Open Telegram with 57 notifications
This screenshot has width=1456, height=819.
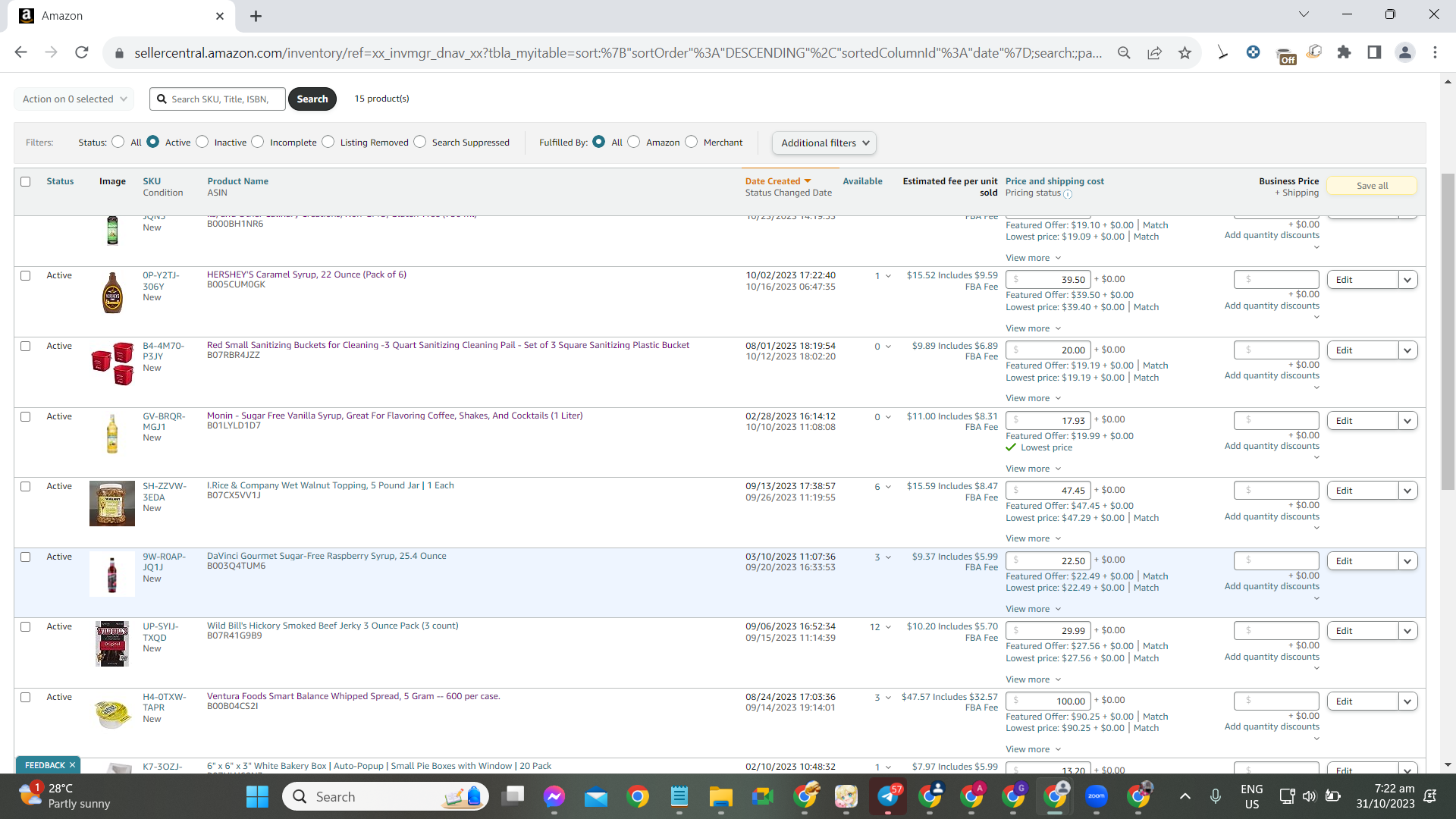(888, 796)
